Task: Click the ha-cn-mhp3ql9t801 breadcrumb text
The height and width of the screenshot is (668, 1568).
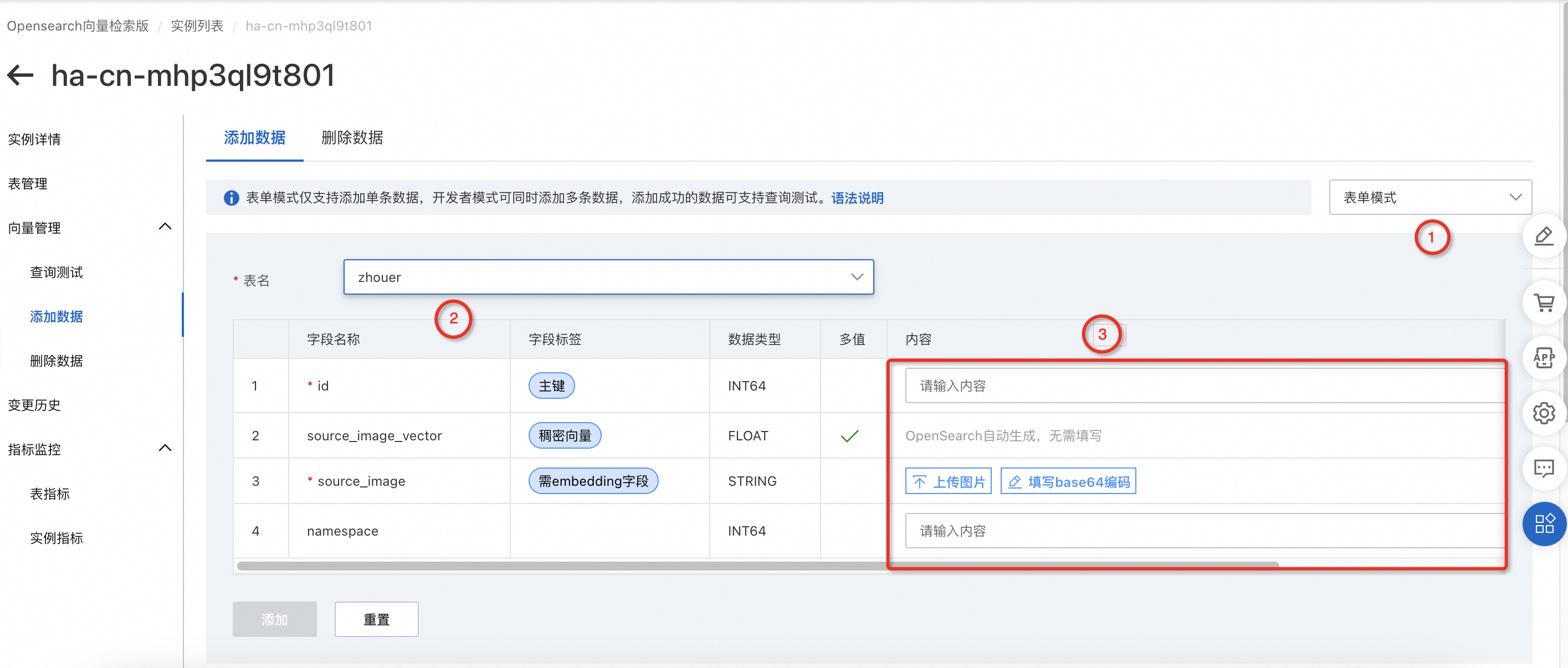Action: 309,25
